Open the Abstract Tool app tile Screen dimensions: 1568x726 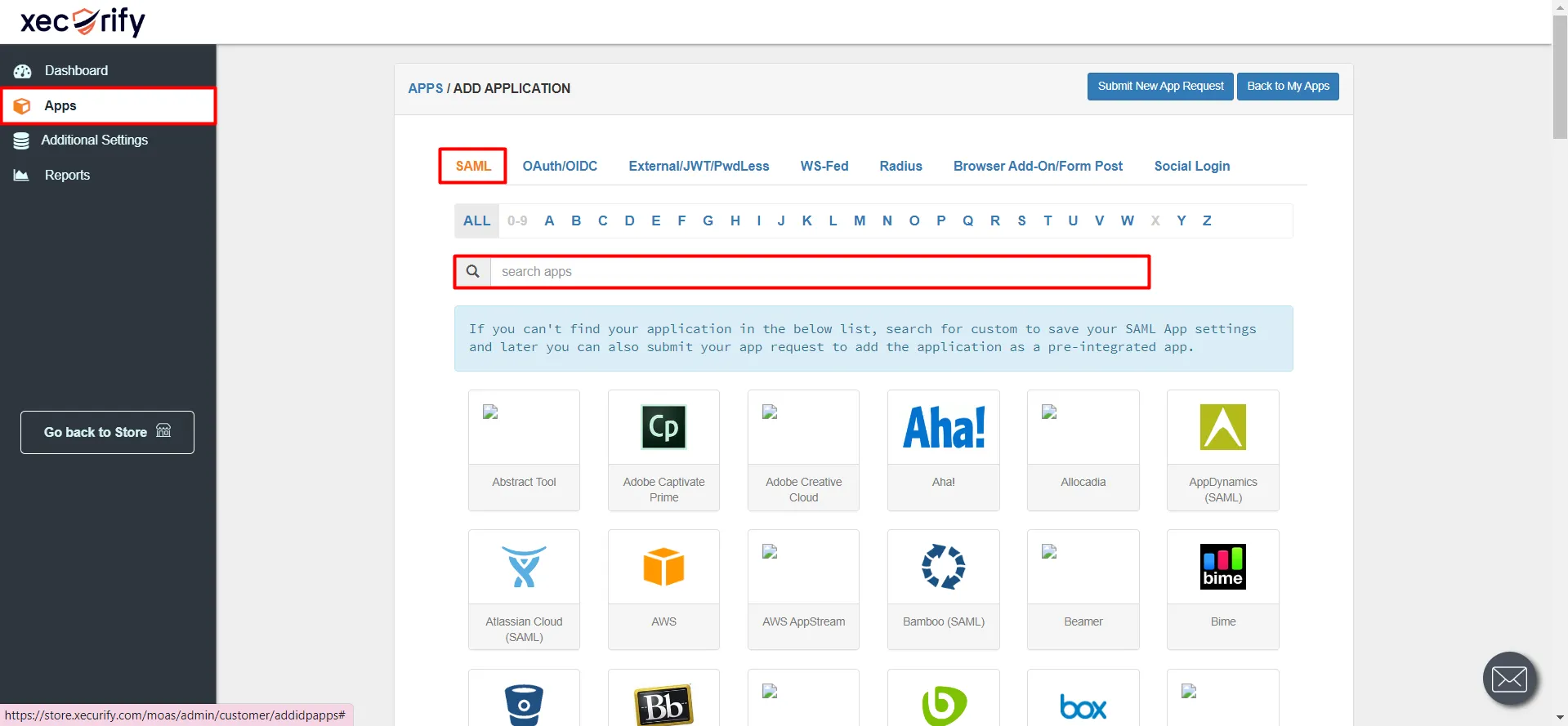pos(524,450)
